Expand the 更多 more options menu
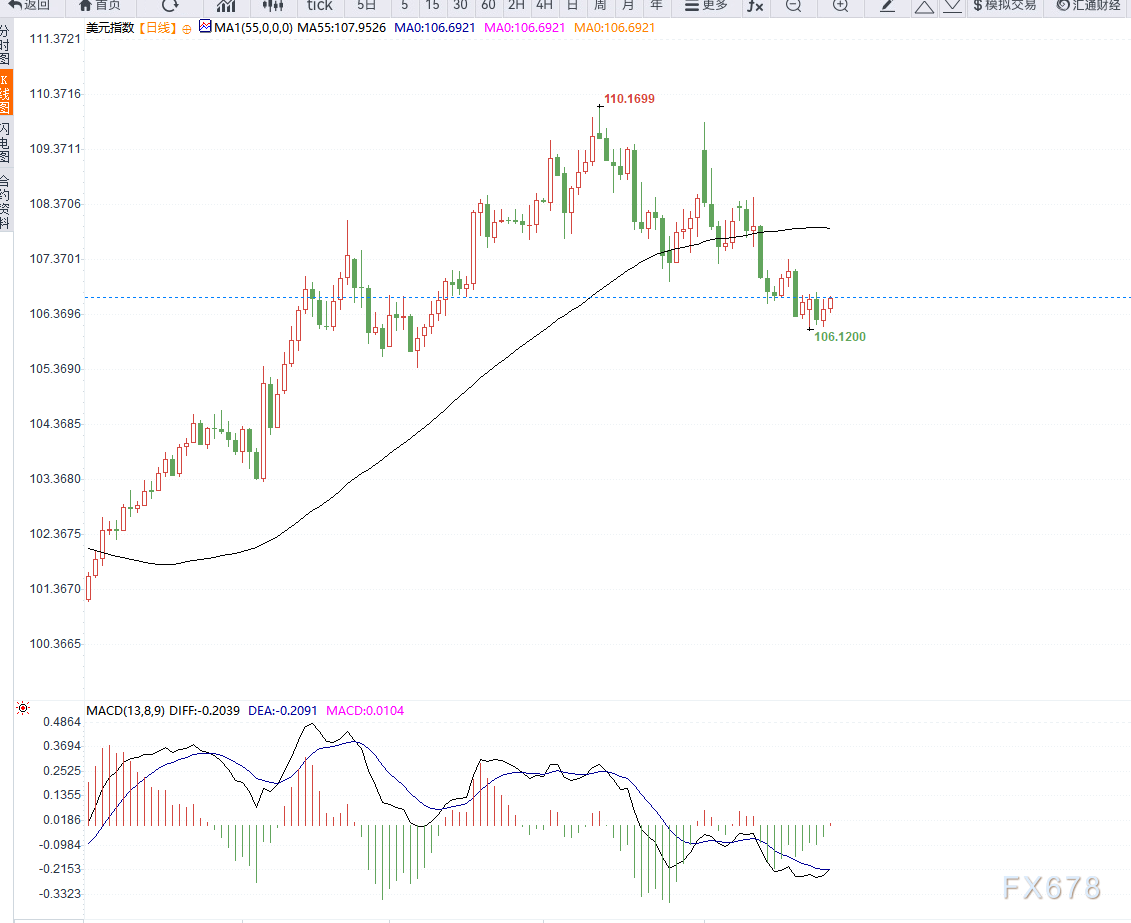 click(706, 6)
